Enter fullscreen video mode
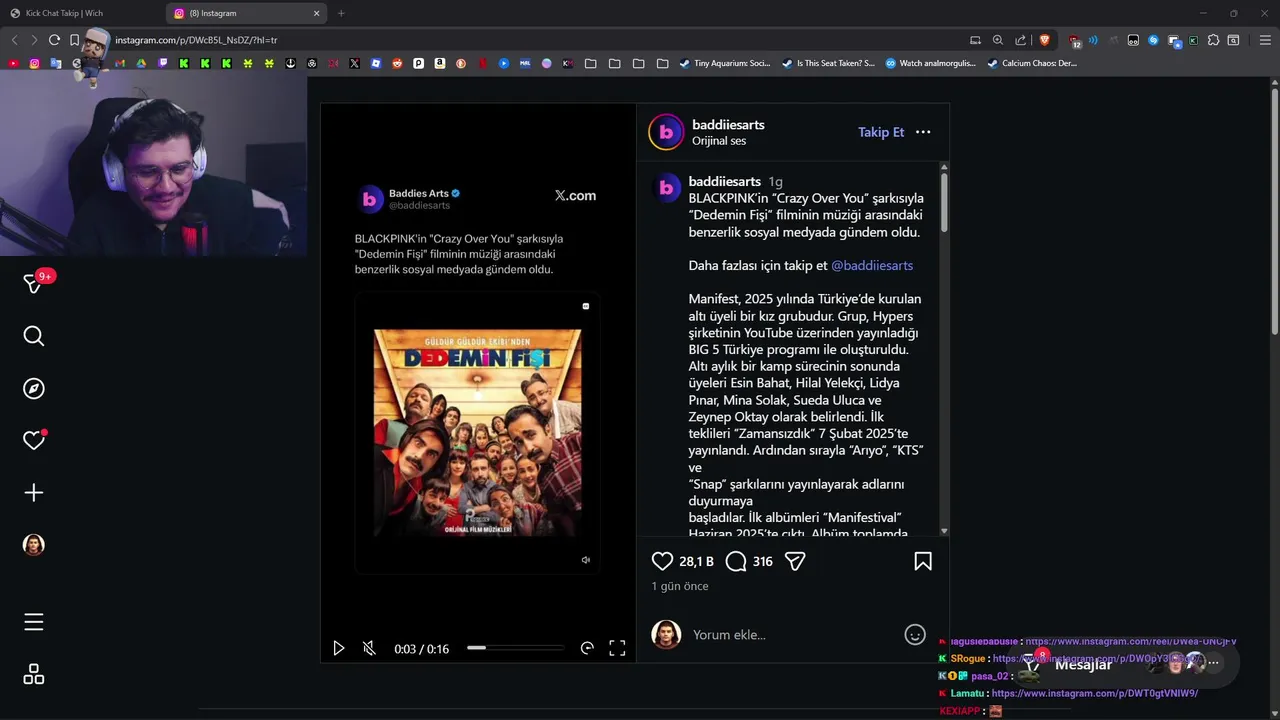Viewport: 1280px width, 720px height. click(x=617, y=648)
